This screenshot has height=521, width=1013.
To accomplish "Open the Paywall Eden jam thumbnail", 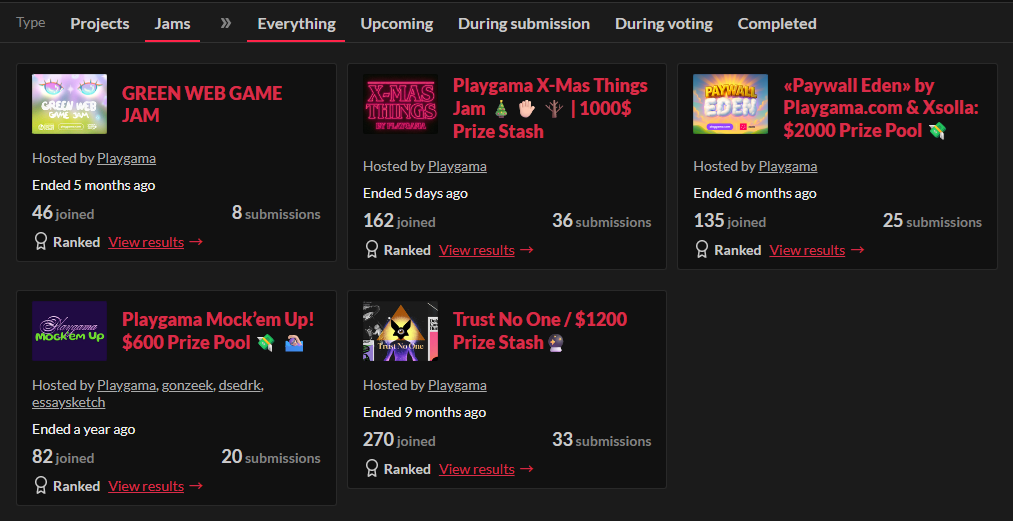I will pos(730,104).
